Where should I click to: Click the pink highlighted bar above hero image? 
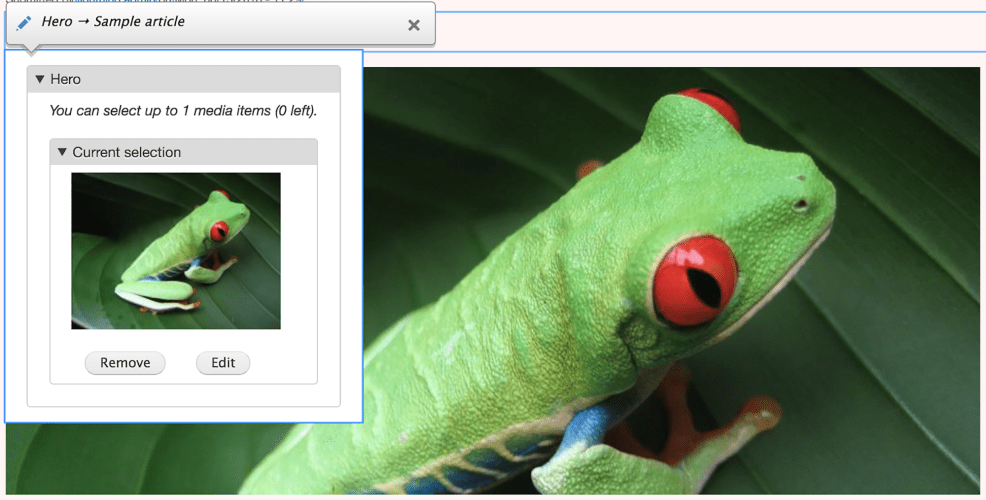click(x=700, y=32)
